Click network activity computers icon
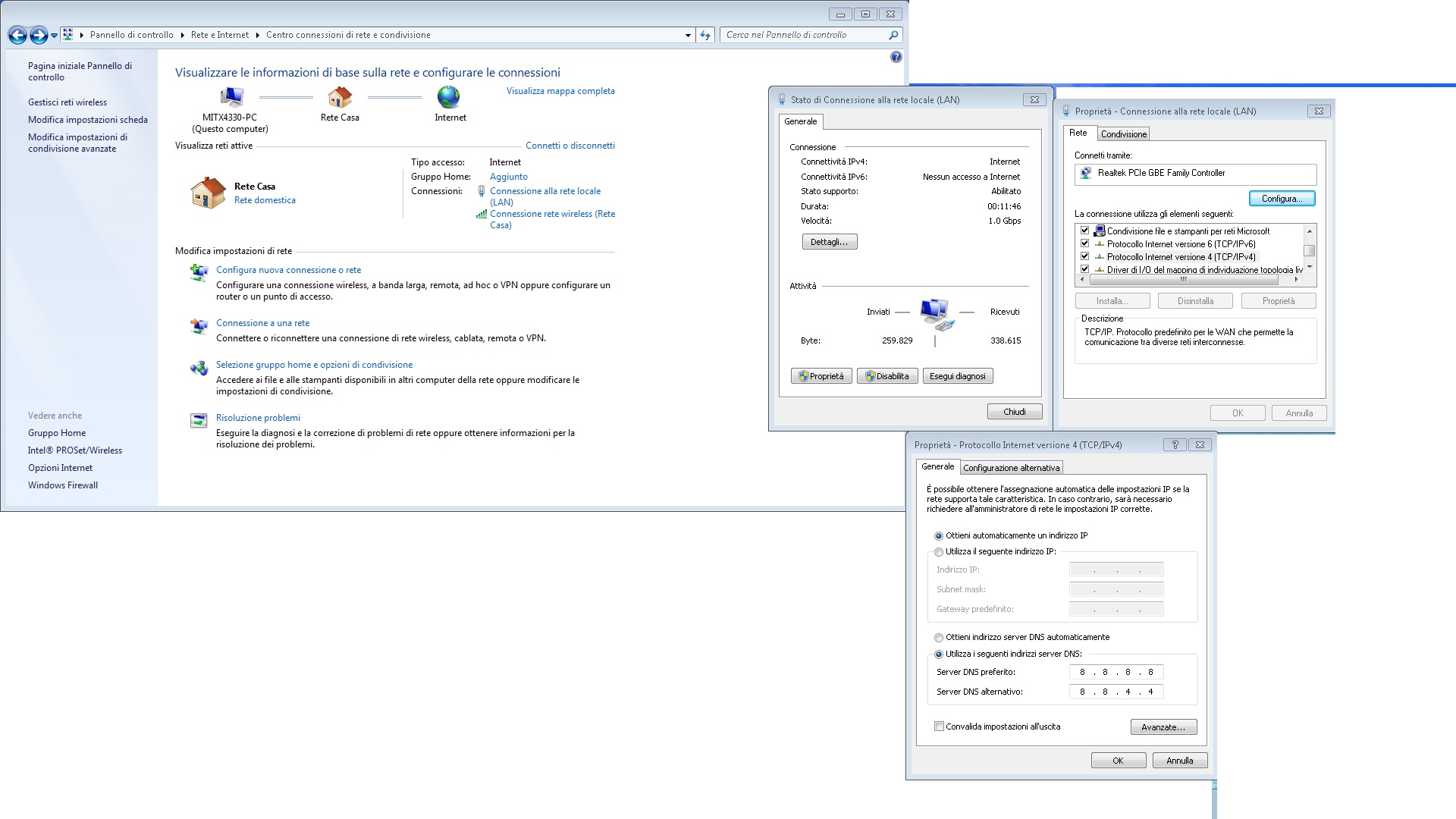Viewport: 1456px width, 819px height. (x=936, y=314)
